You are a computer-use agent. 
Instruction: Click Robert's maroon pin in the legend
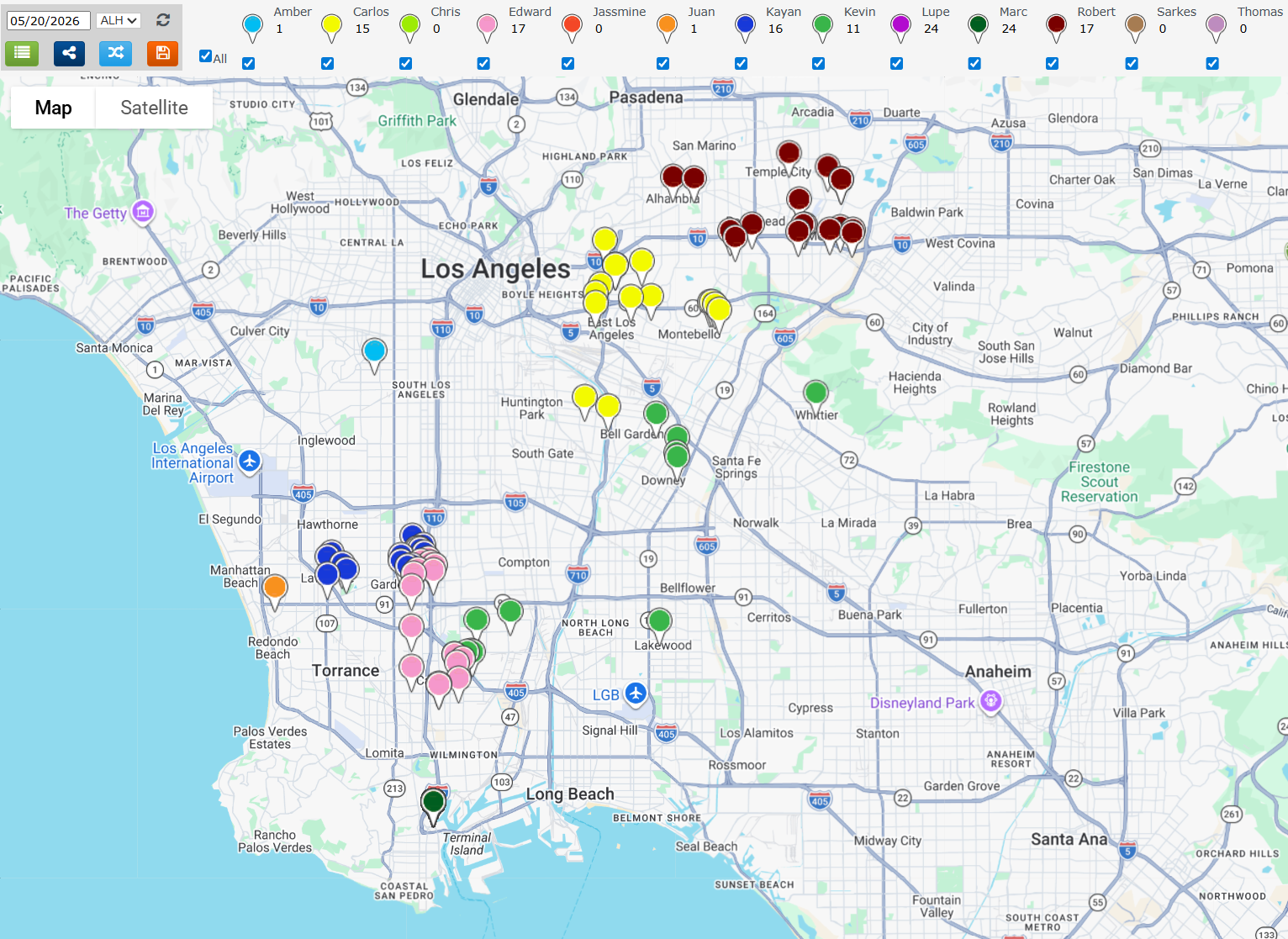(1056, 27)
